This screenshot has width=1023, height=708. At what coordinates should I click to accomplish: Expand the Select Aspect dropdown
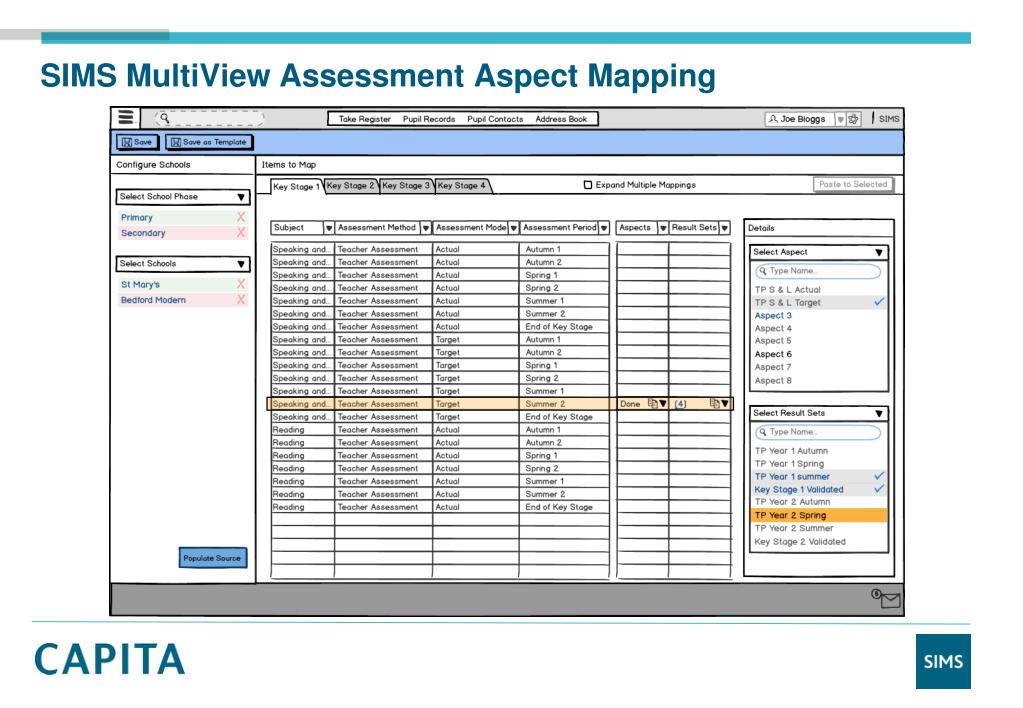tap(879, 253)
